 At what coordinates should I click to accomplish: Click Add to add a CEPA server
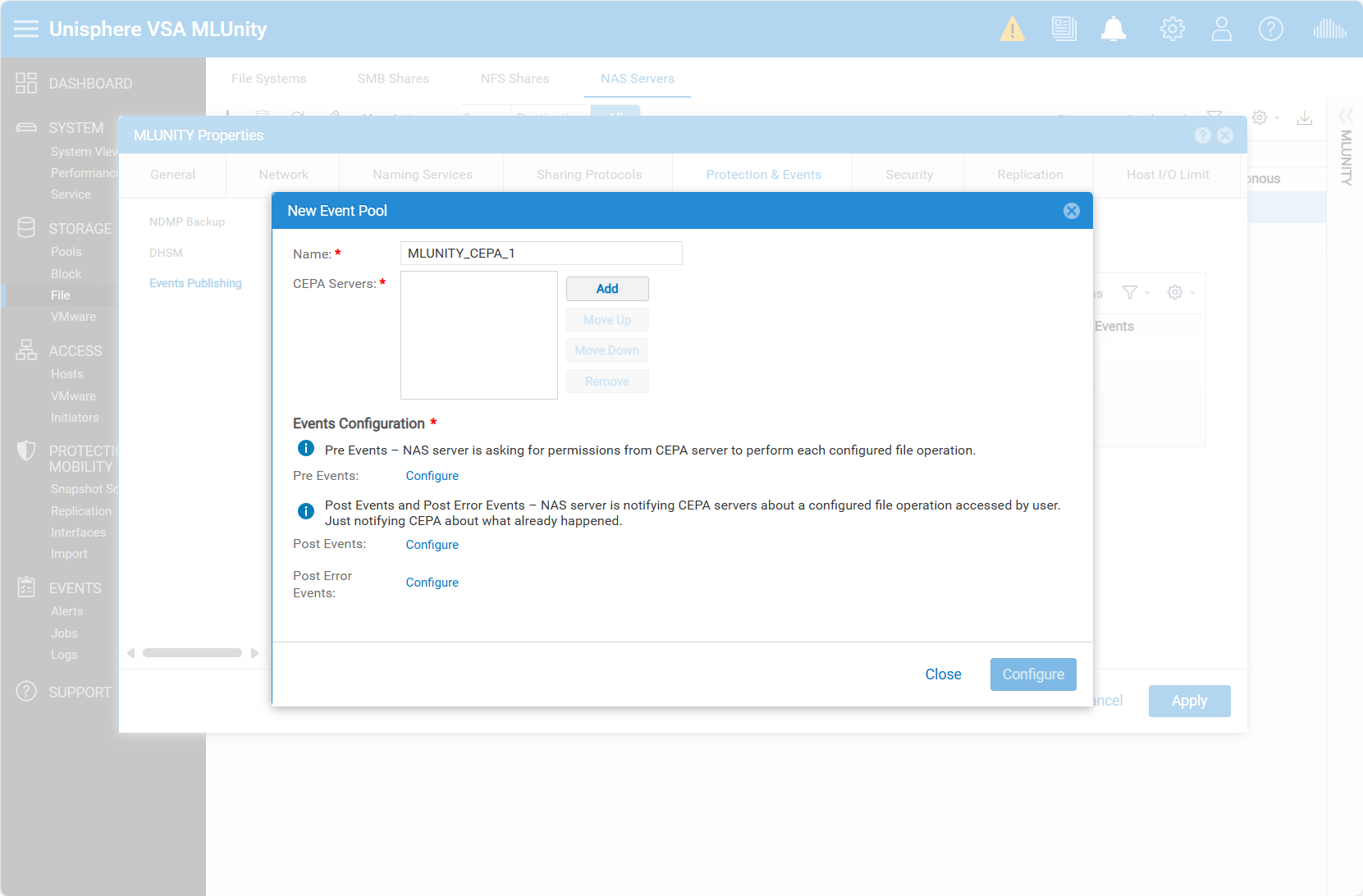[x=606, y=289]
